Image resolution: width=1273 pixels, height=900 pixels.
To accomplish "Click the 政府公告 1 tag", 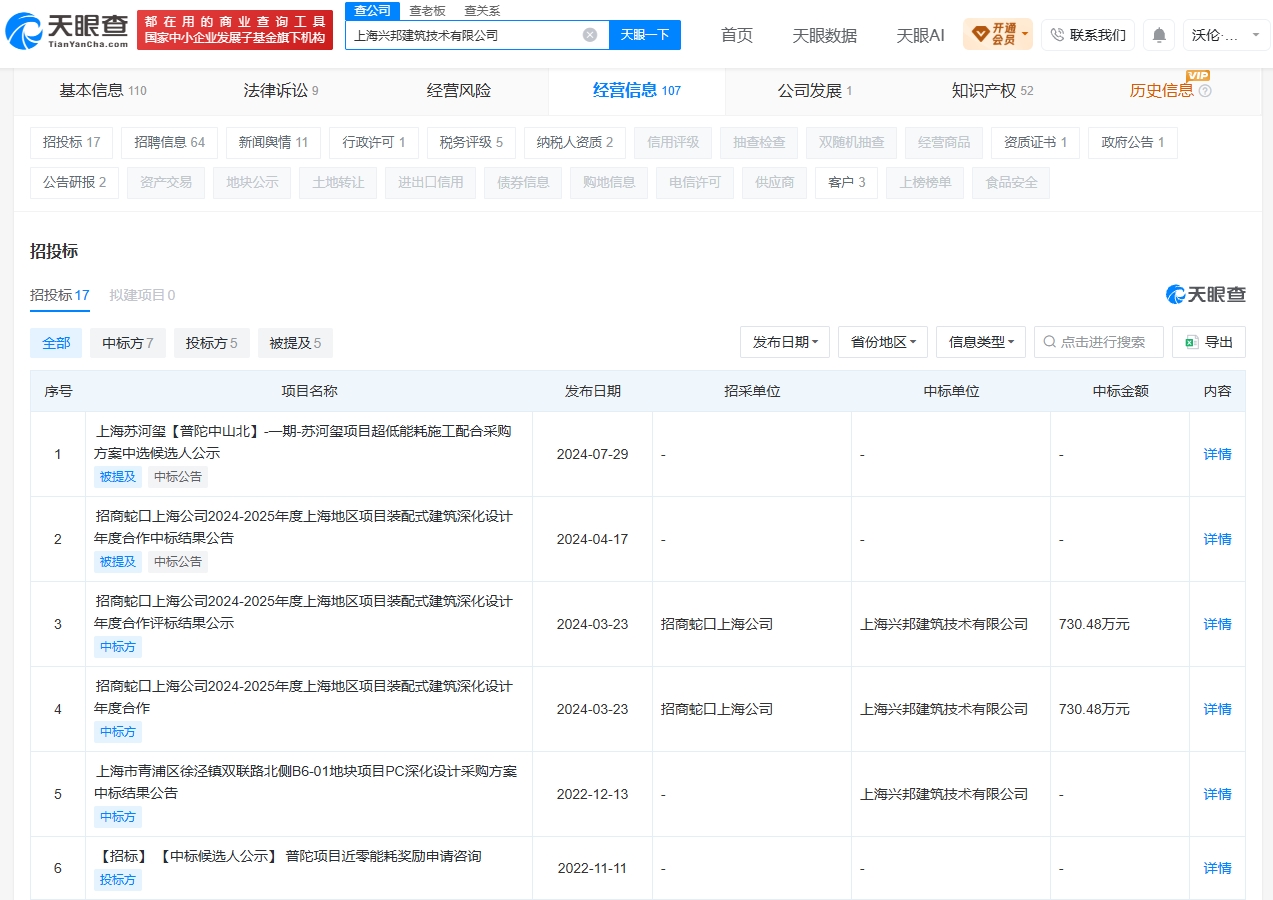I will pyautogui.click(x=1133, y=142).
